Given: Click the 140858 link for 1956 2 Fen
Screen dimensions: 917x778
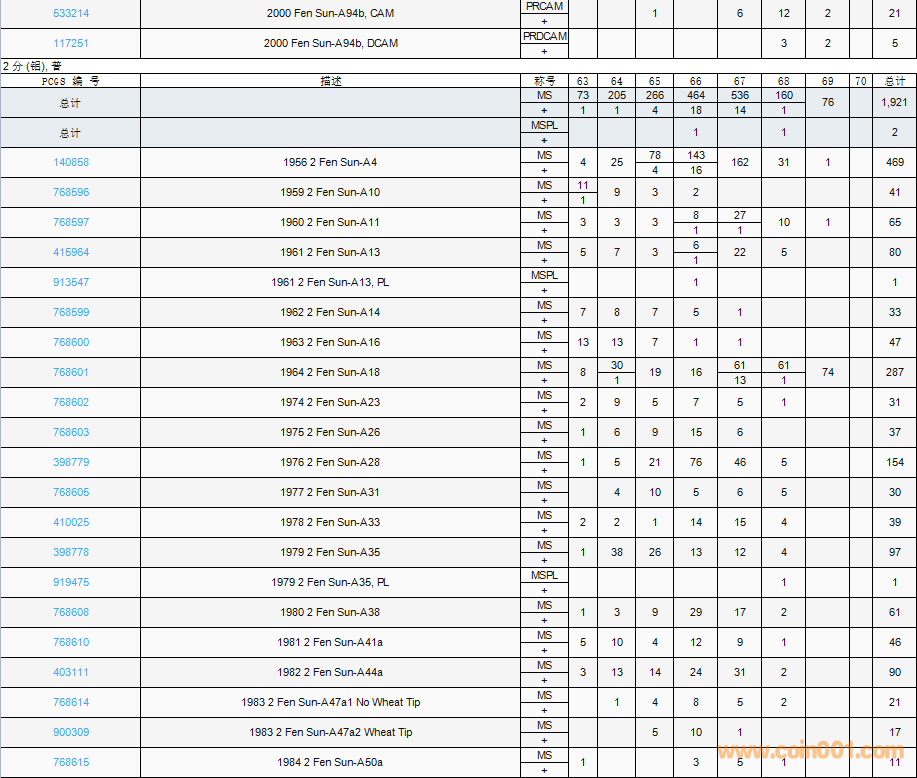Looking at the screenshot, I should coord(70,162).
